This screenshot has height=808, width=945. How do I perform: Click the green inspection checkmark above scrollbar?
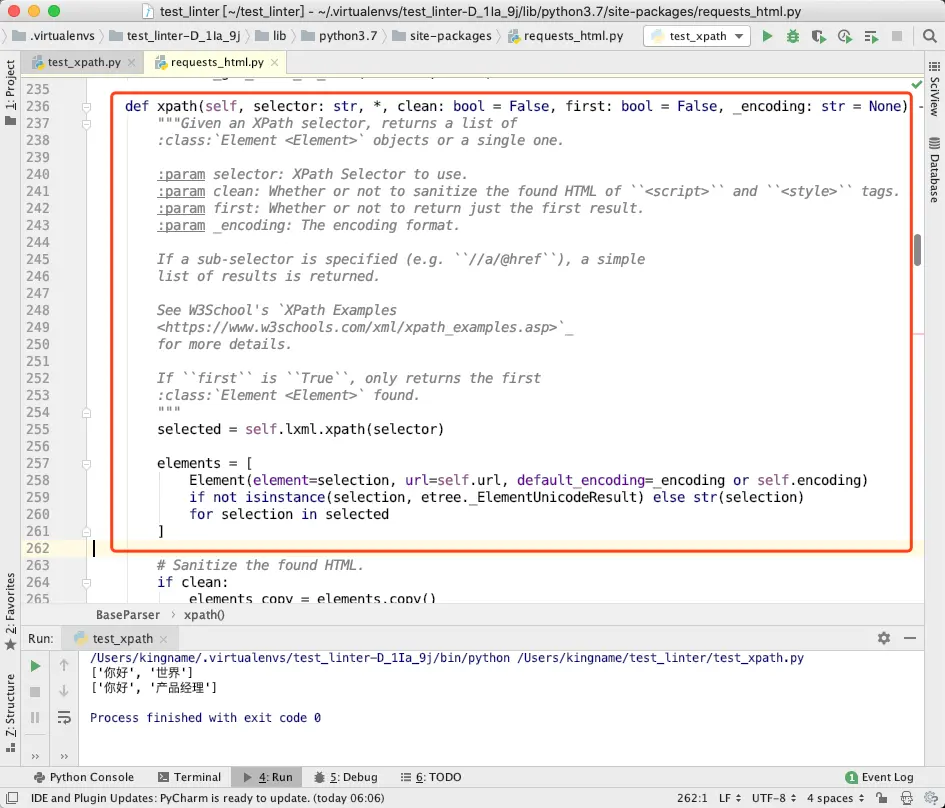pos(917,84)
